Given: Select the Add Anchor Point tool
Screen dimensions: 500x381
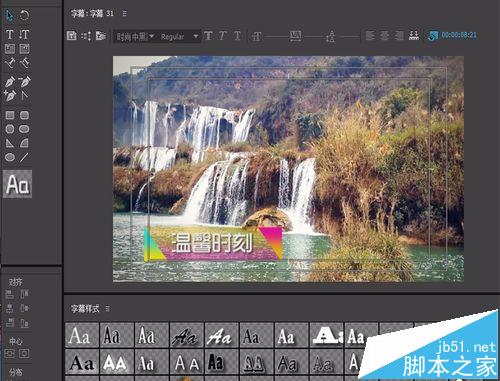Looking at the screenshot, I should [10, 96].
